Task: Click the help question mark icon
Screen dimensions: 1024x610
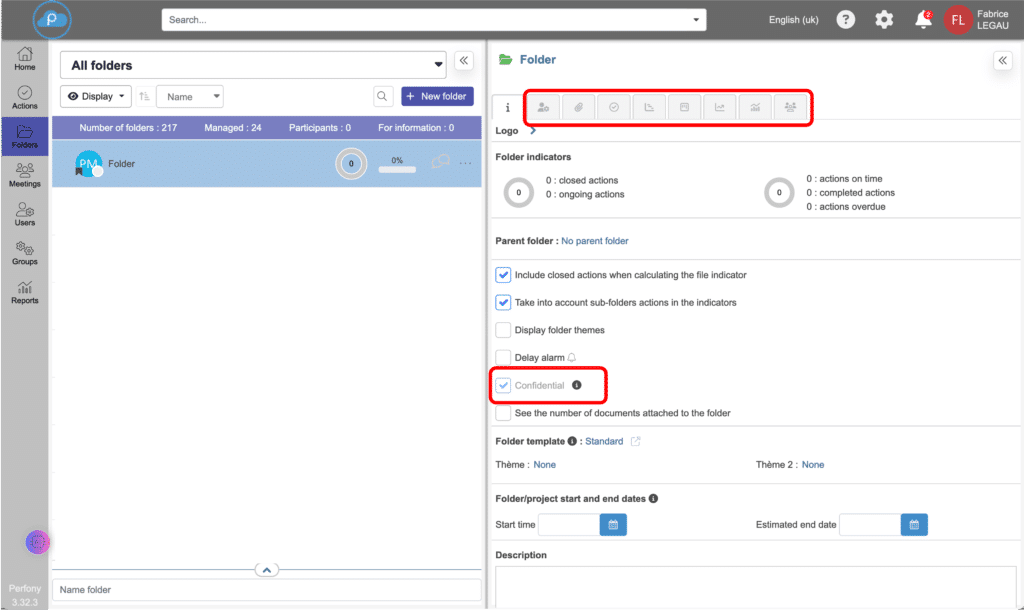Action: pyautogui.click(x=846, y=20)
